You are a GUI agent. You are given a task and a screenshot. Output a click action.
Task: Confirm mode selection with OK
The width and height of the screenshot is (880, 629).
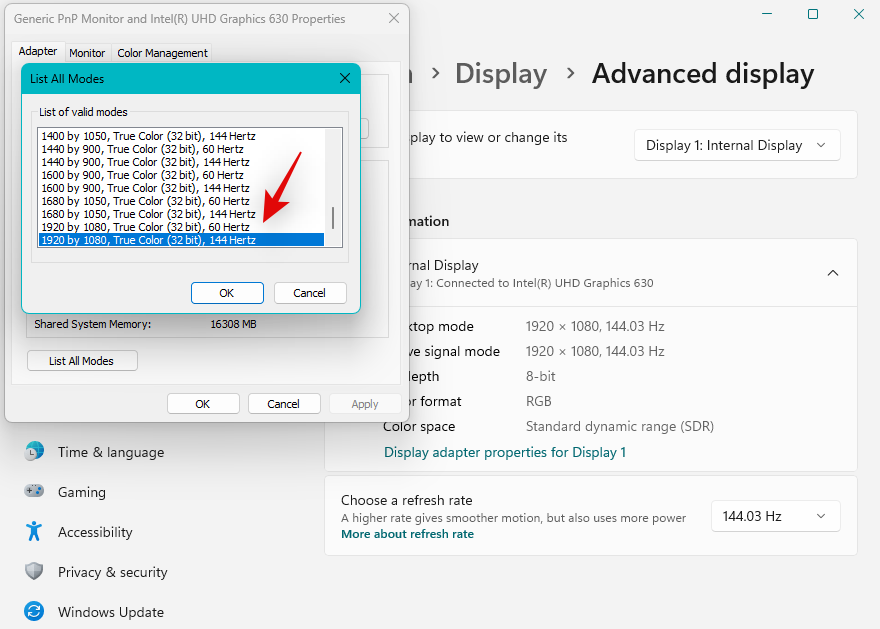227,292
